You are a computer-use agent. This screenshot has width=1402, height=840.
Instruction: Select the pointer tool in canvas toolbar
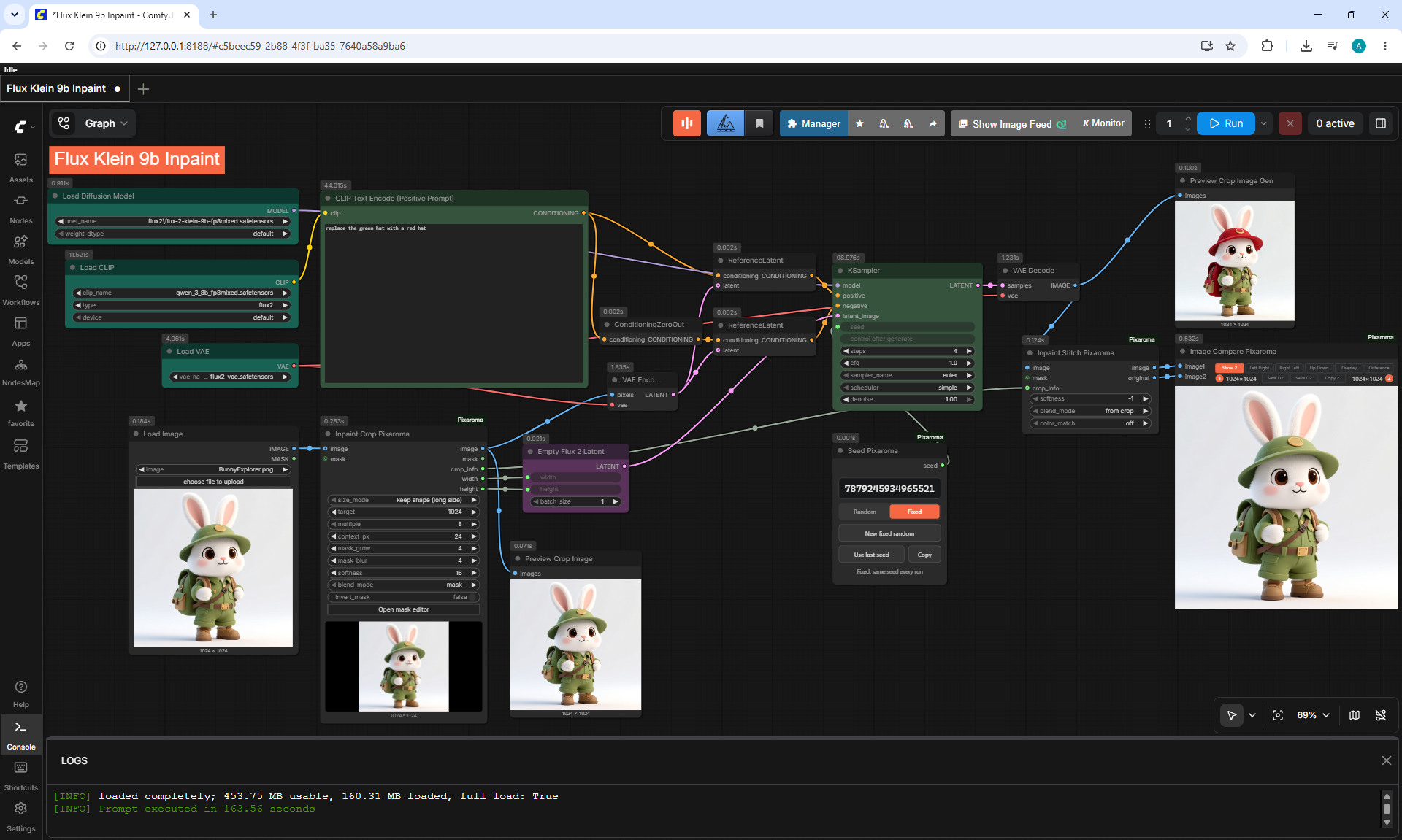pyautogui.click(x=1232, y=715)
